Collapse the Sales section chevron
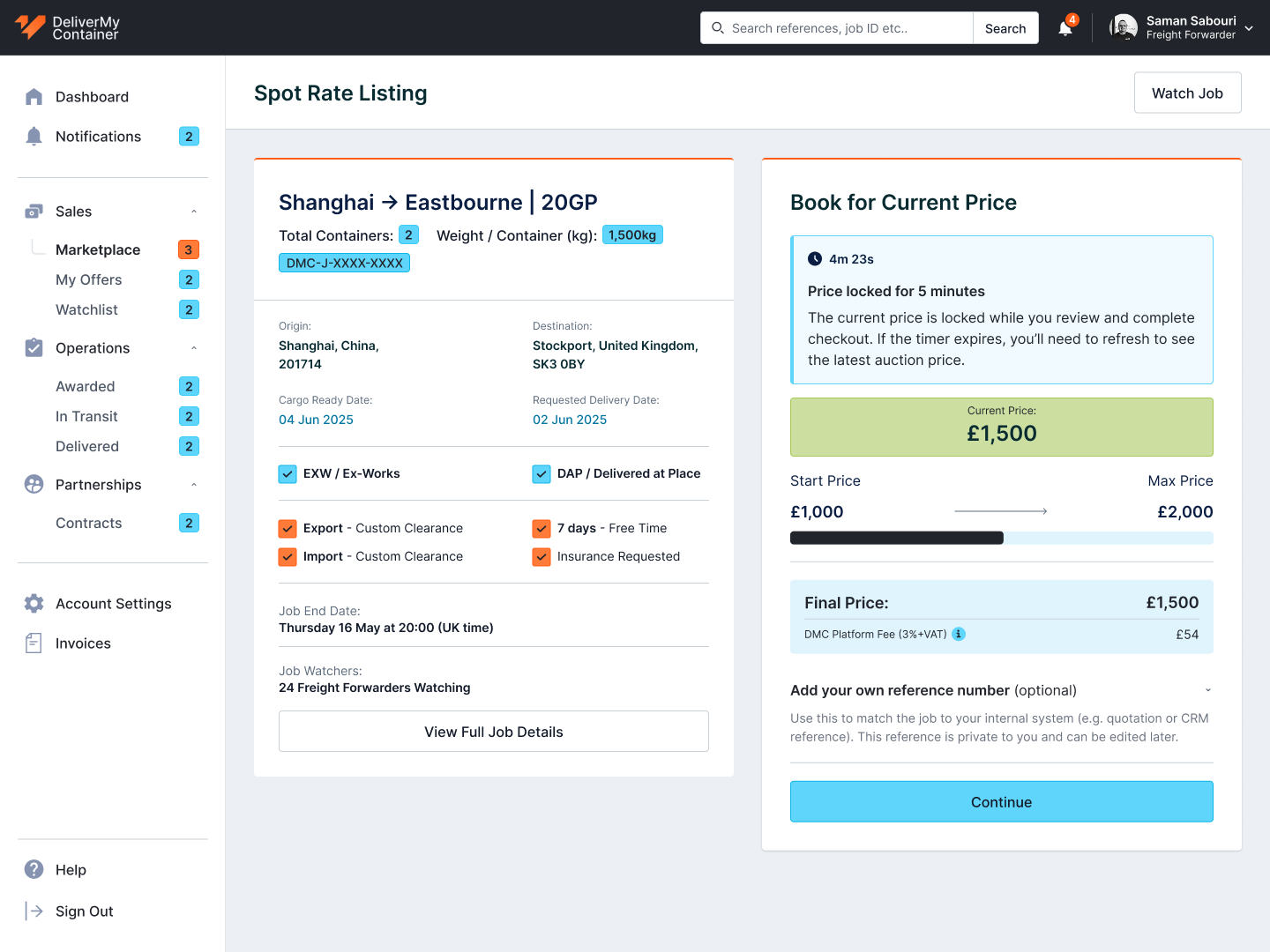This screenshot has width=1270, height=952. 194,212
